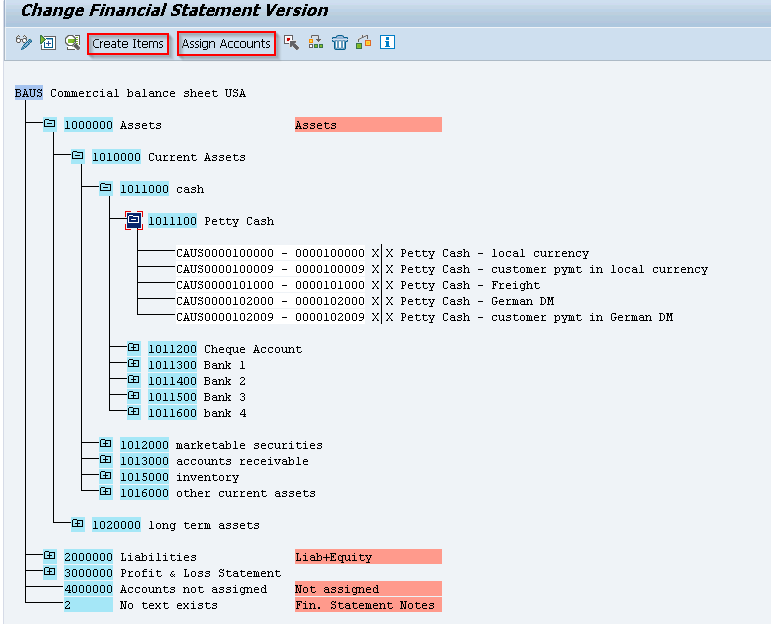Collapse the 1010000 Current Assets node
The height and width of the screenshot is (624, 771).
click(x=78, y=155)
